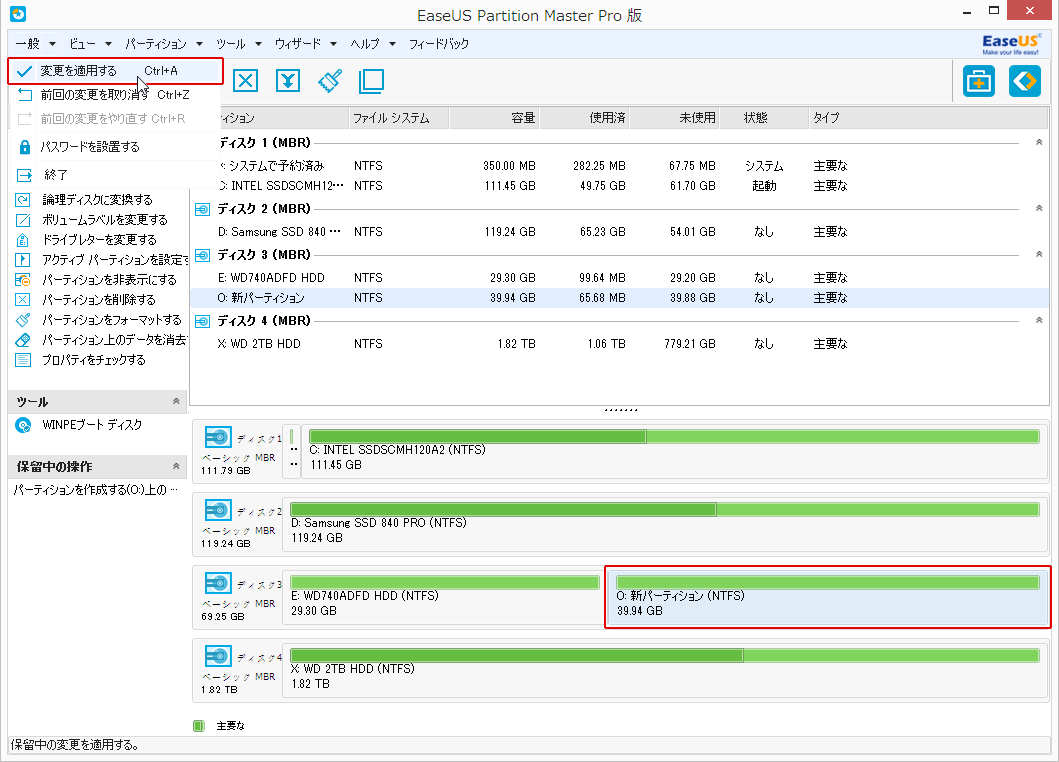This screenshot has width=1059, height=762.
Task: Sort by the 容量 column header
Action: pos(494,118)
